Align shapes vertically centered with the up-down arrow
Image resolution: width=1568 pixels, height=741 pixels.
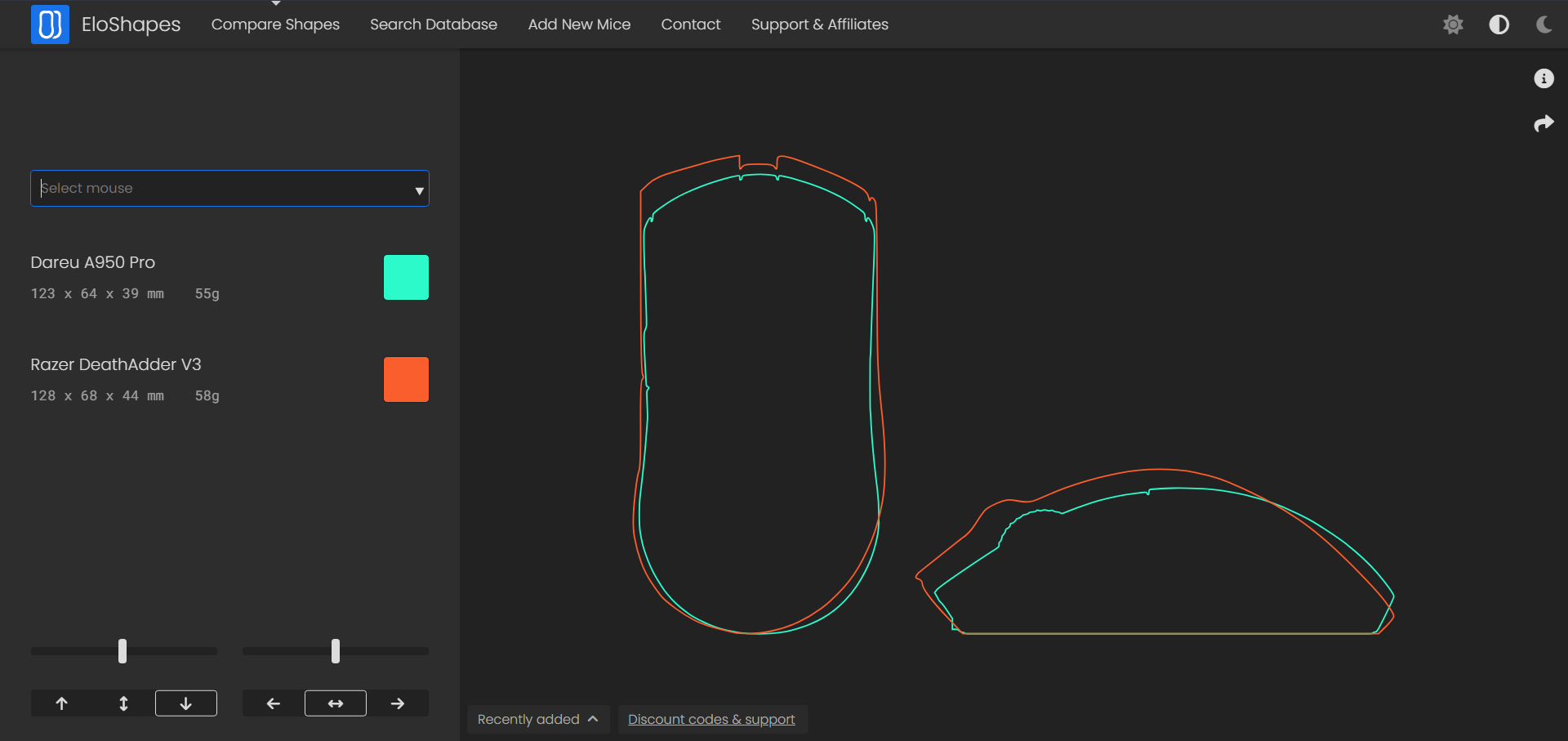pos(124,703)
